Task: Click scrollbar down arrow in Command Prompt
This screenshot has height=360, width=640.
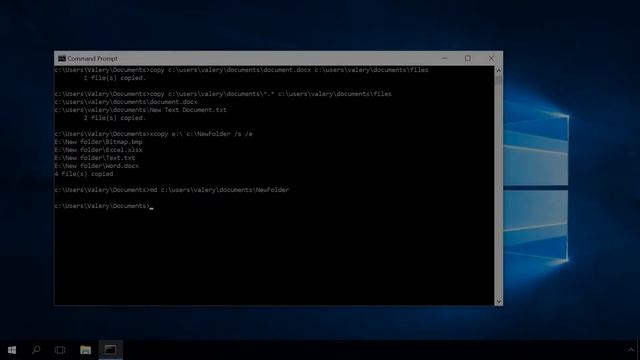Action: tap(498, 301)
